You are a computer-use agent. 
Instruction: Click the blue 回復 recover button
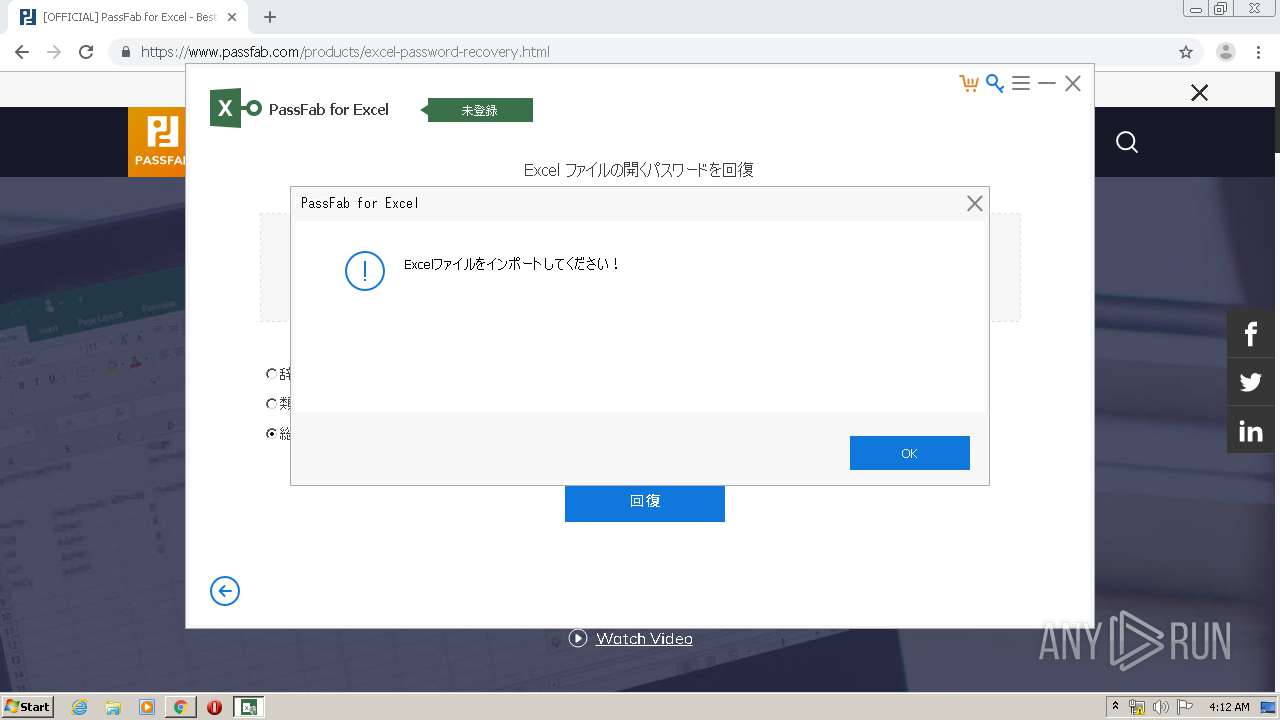[x=644, y=501]
